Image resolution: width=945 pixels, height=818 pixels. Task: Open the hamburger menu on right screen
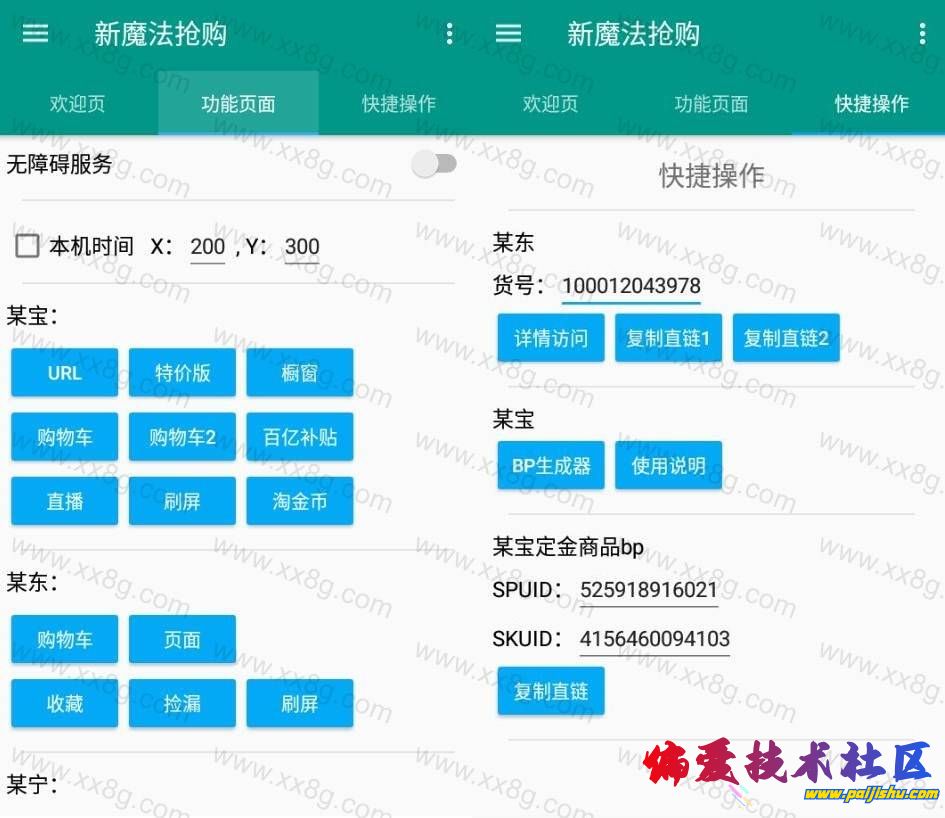point(508,34)
